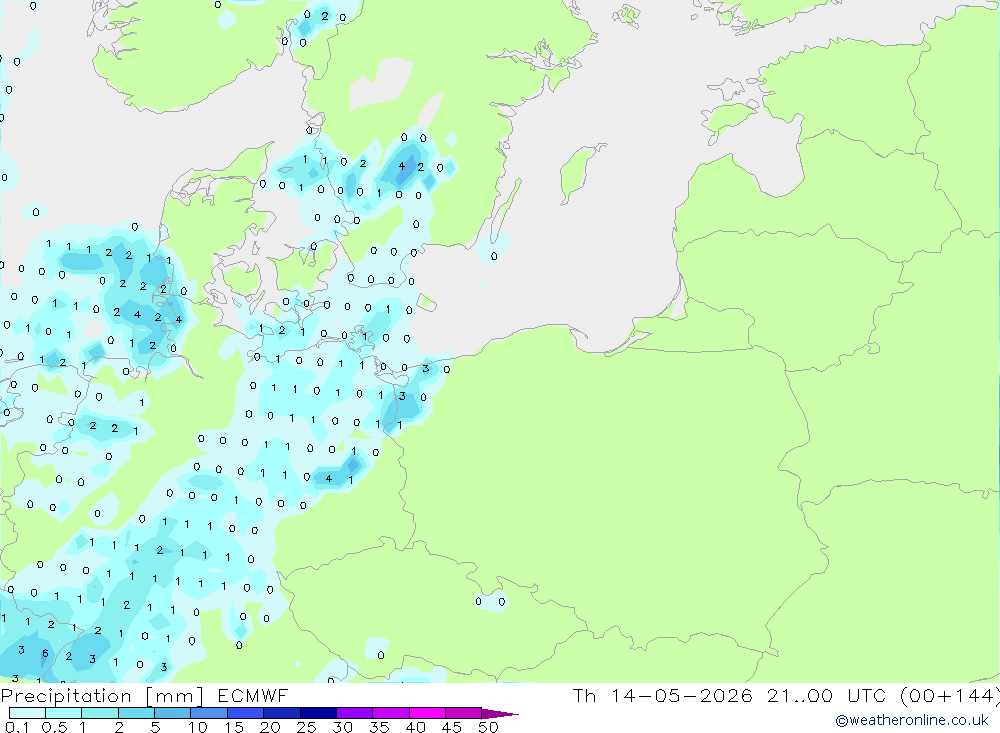The height and width of the screenshot is (733, 1000).
Task: Click the legend label 30
Action: (x=343, y=727)
